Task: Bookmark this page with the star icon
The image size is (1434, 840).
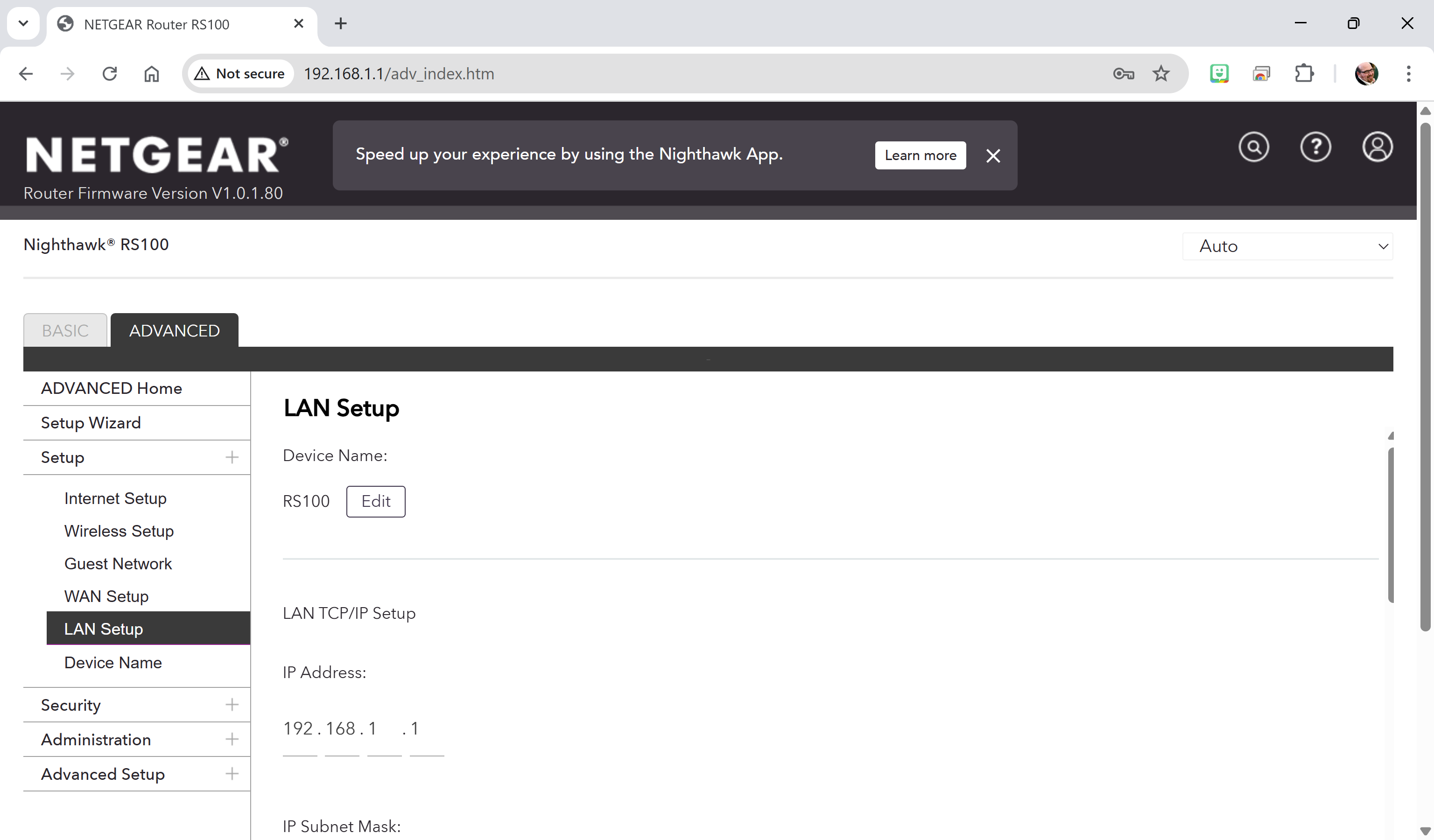Action: [x=1161, y=74]
